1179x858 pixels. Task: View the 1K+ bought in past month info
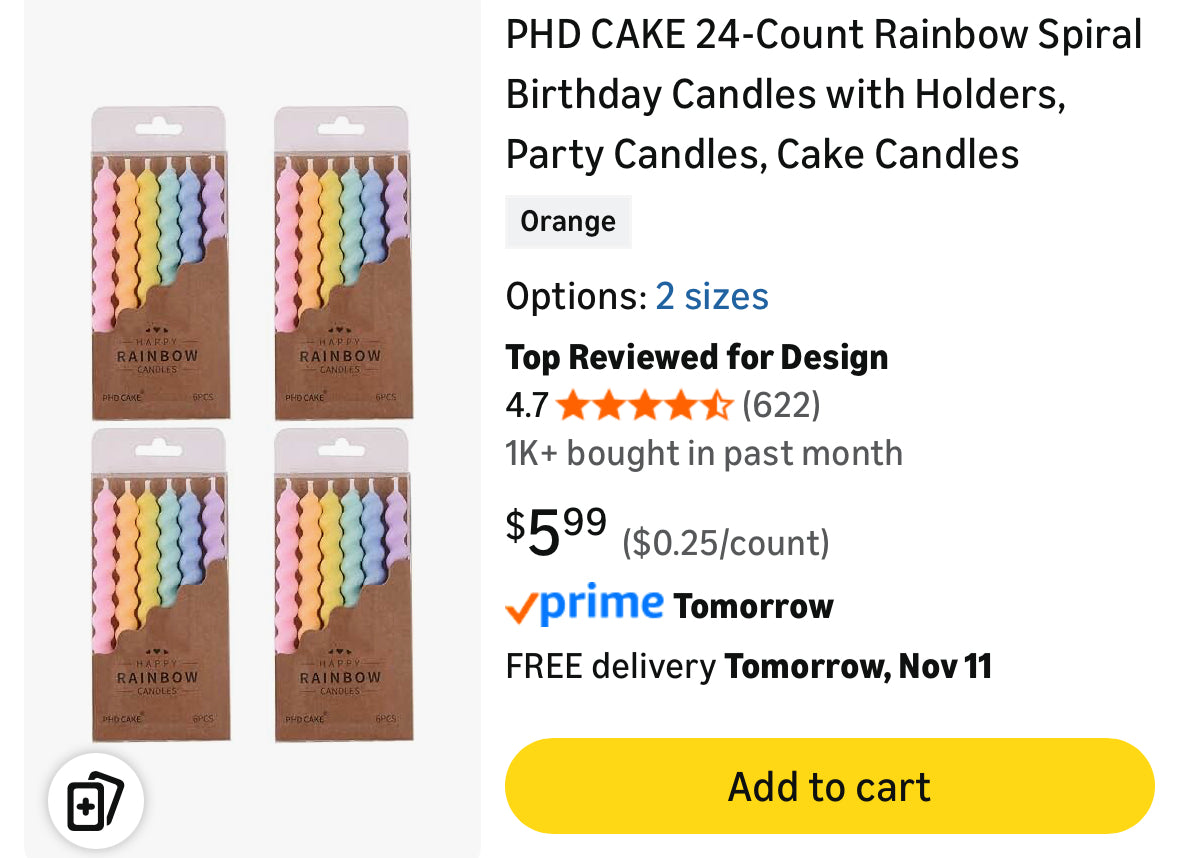point(704,453)
